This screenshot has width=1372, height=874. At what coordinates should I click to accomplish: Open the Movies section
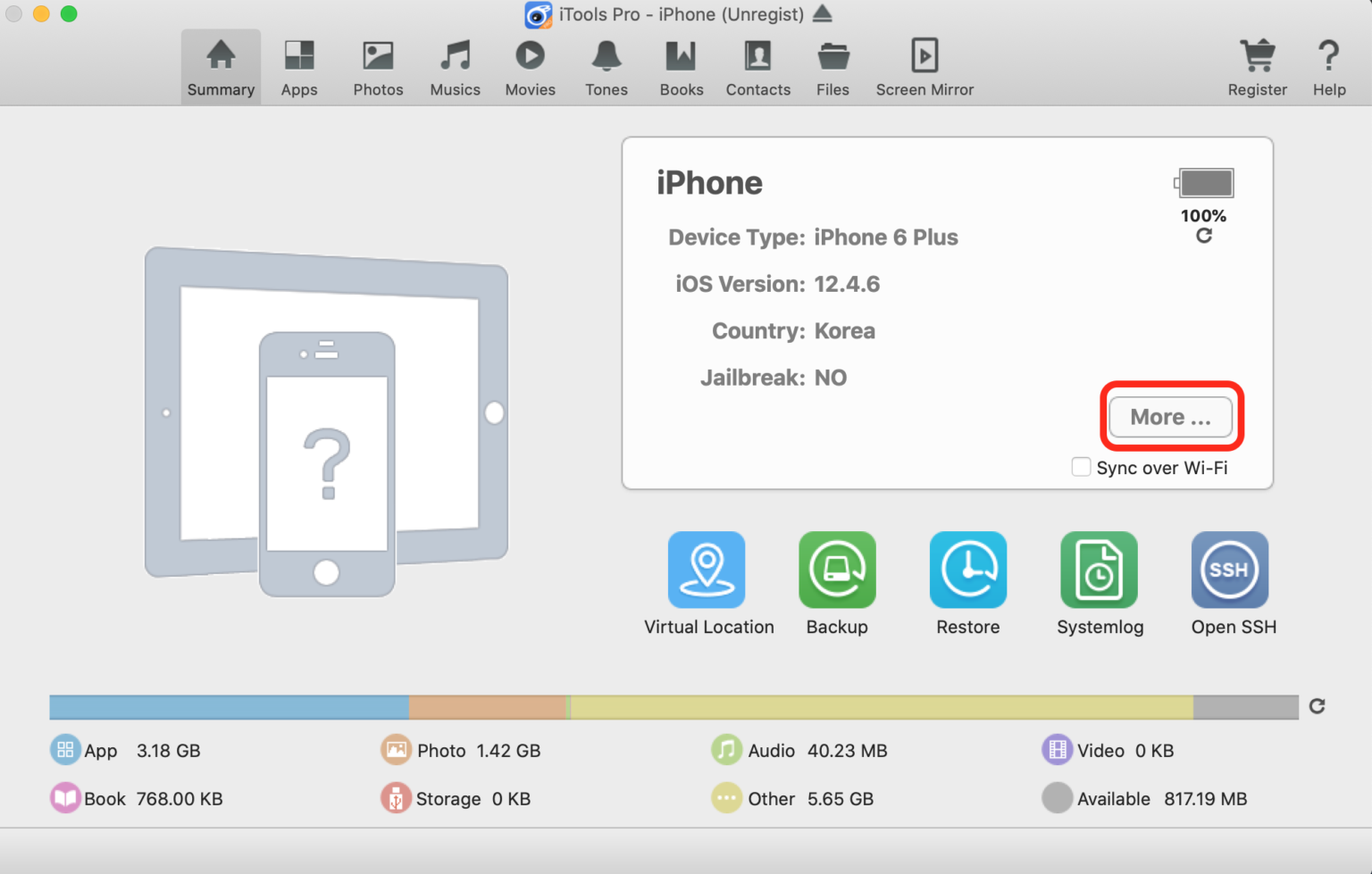click(530, 66)
